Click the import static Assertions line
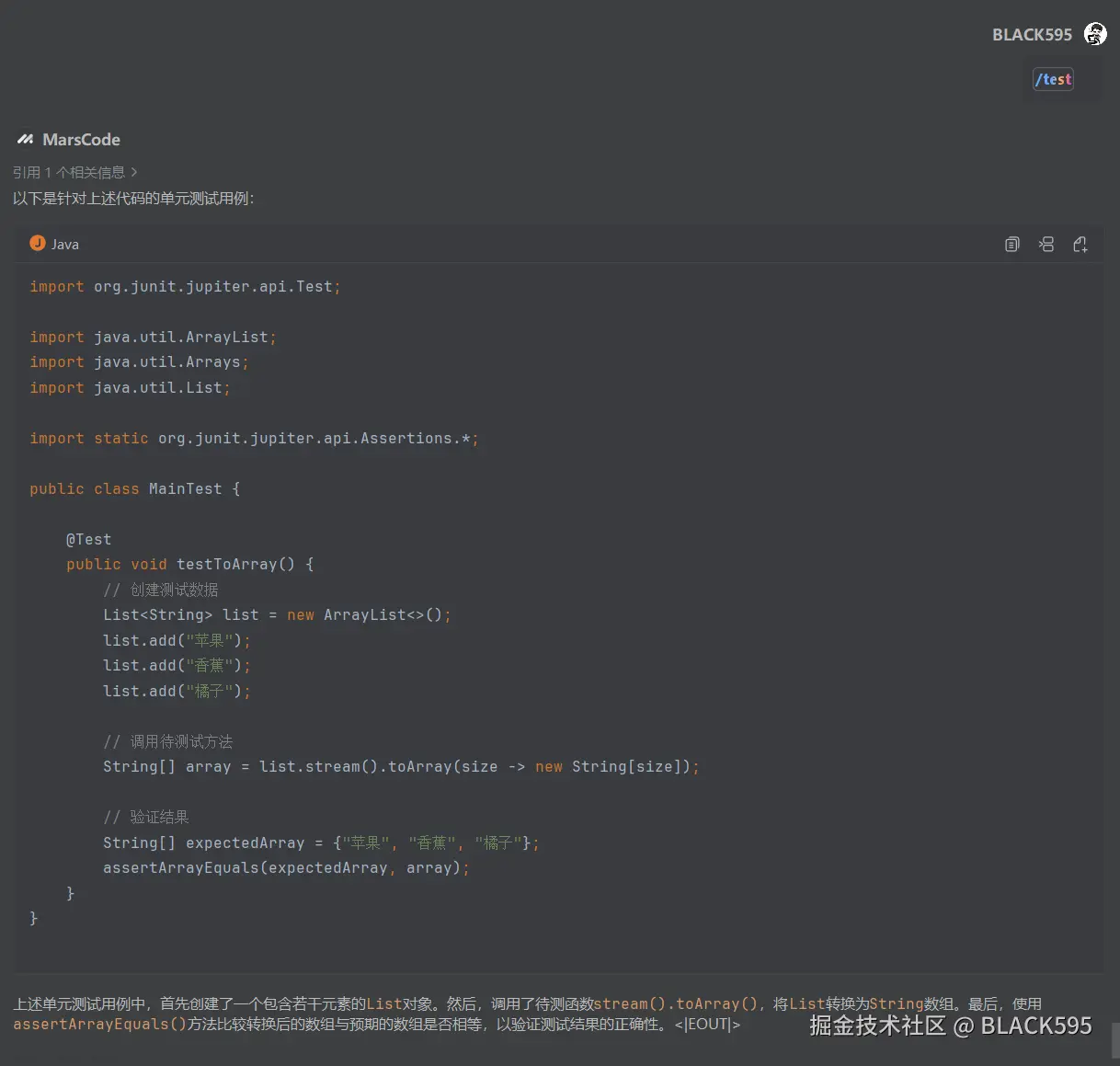Screen dimensions: 1120x1066 click(x=254, y=438)
